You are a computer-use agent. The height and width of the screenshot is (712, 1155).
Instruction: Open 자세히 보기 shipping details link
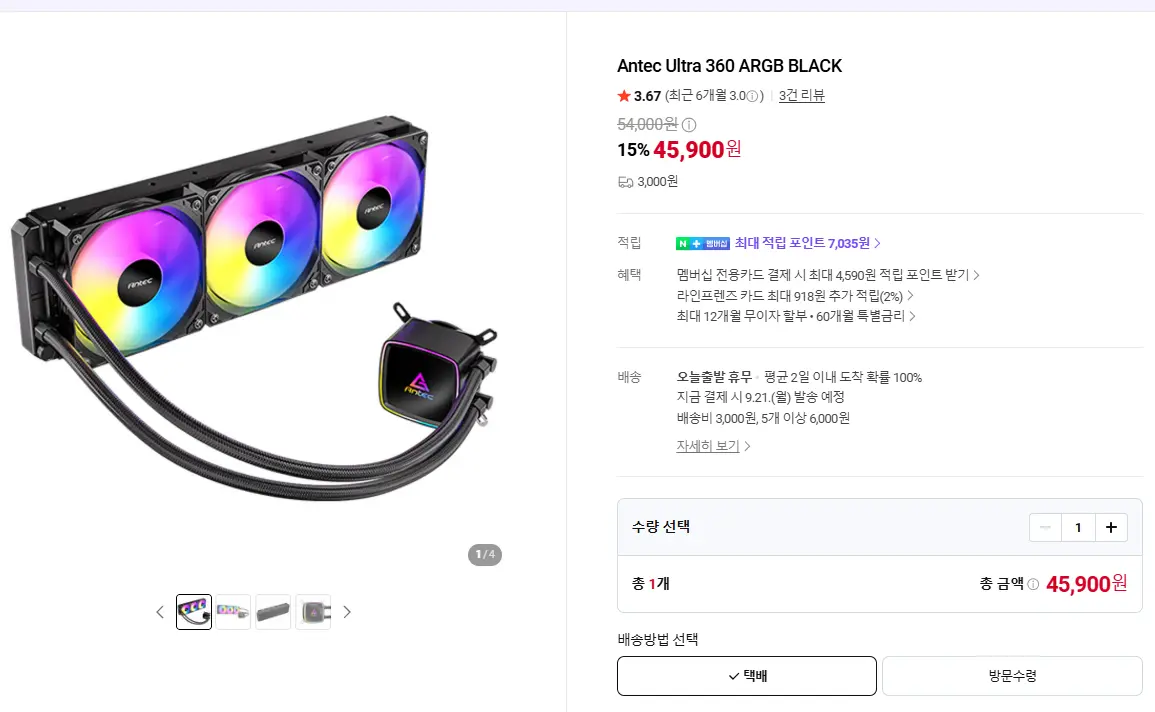pyautogui.click(x=713, y=445)
